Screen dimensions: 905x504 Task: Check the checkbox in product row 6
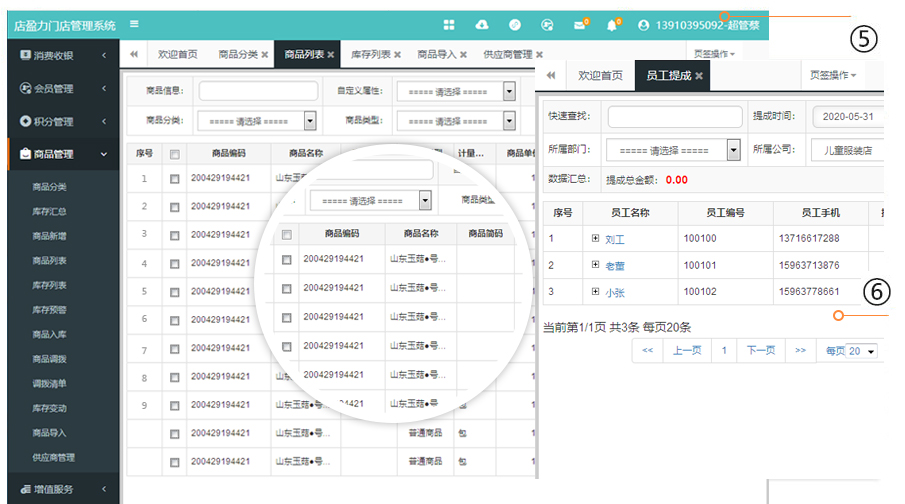174,320
